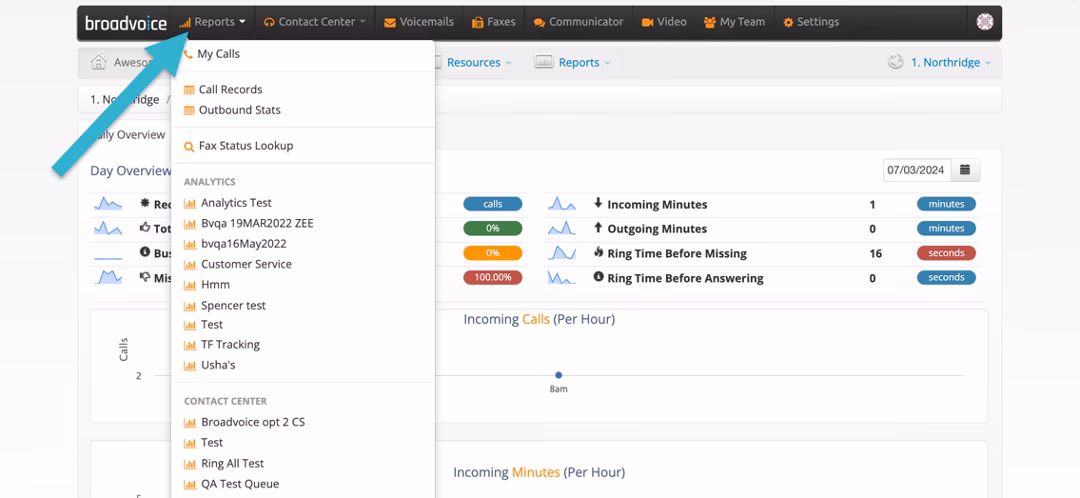Open the calendar icon next to date
The width and height of the screenshot is (1080, 498).
(x=965, y=170)
